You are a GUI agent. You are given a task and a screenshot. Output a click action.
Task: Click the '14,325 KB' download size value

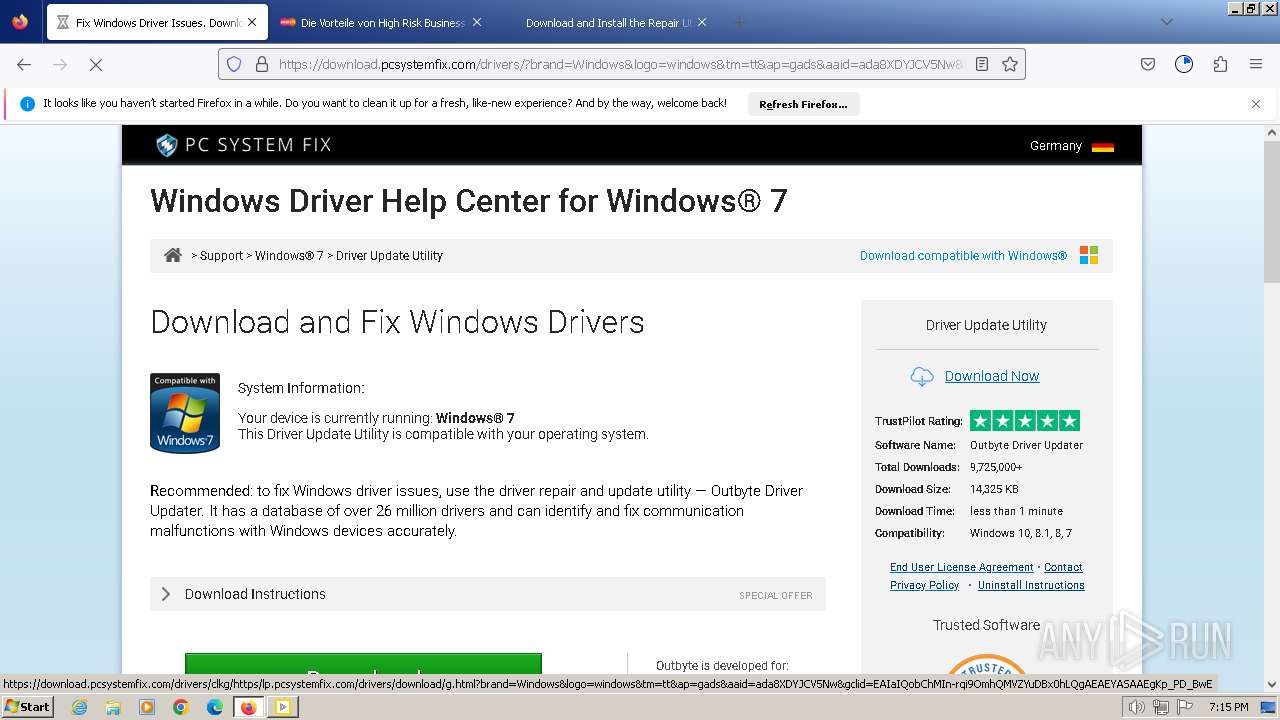click(994, 489)
